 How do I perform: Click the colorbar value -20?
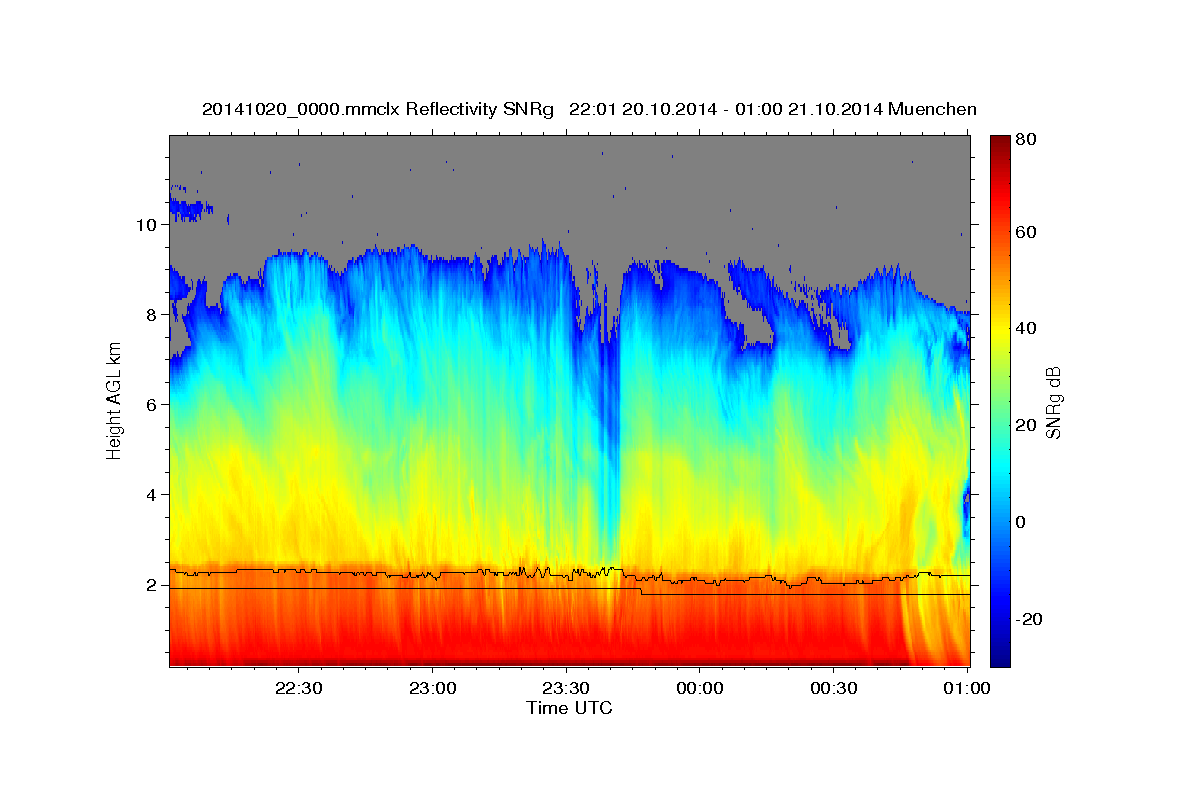point(1031,619)
